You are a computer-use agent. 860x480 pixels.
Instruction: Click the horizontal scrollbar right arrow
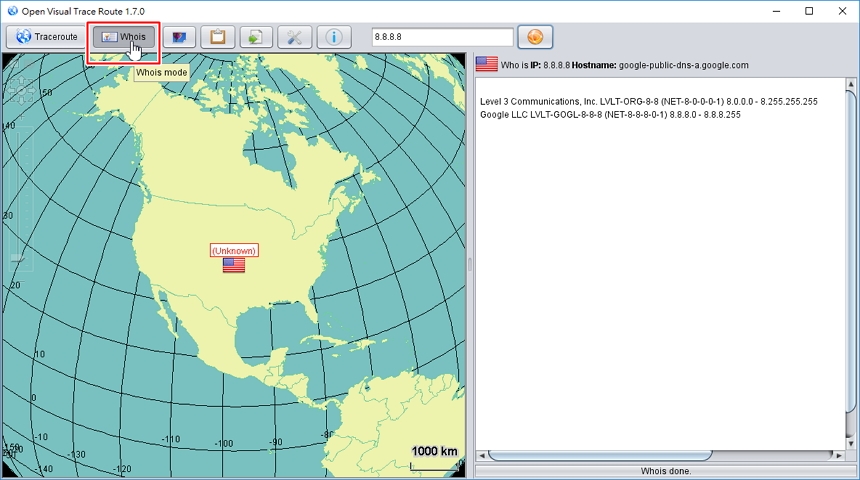point(839,455)
